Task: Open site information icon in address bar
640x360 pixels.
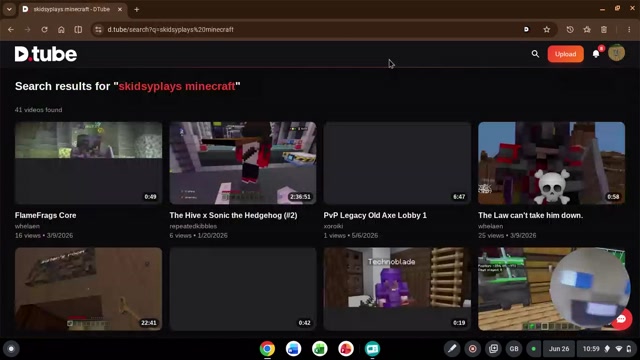Action: pyautogui.click(x=98, y=29)
